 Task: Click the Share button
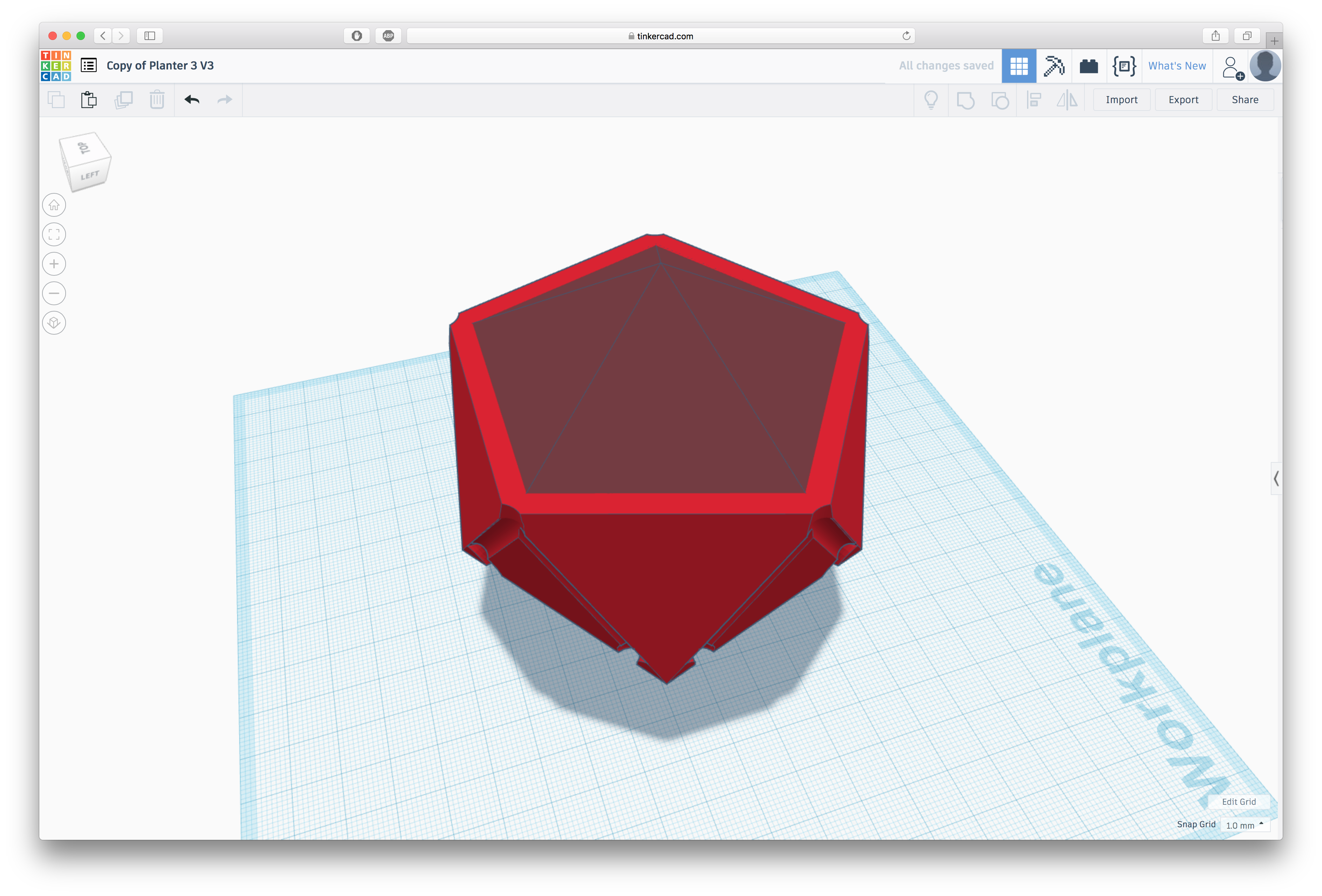coord(1244,100)
